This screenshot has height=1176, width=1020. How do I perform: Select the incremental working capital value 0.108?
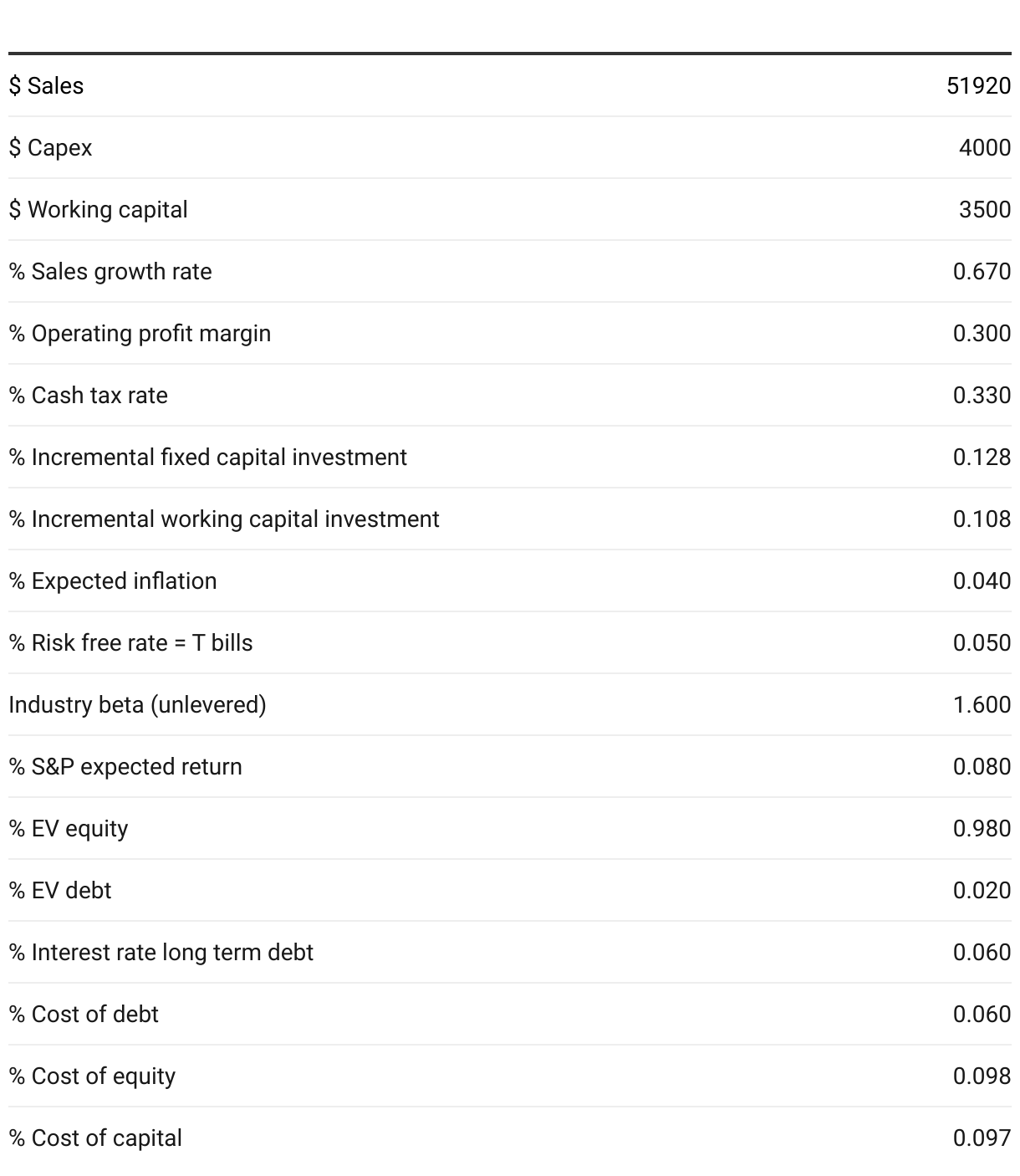click(x=982, y=519)
